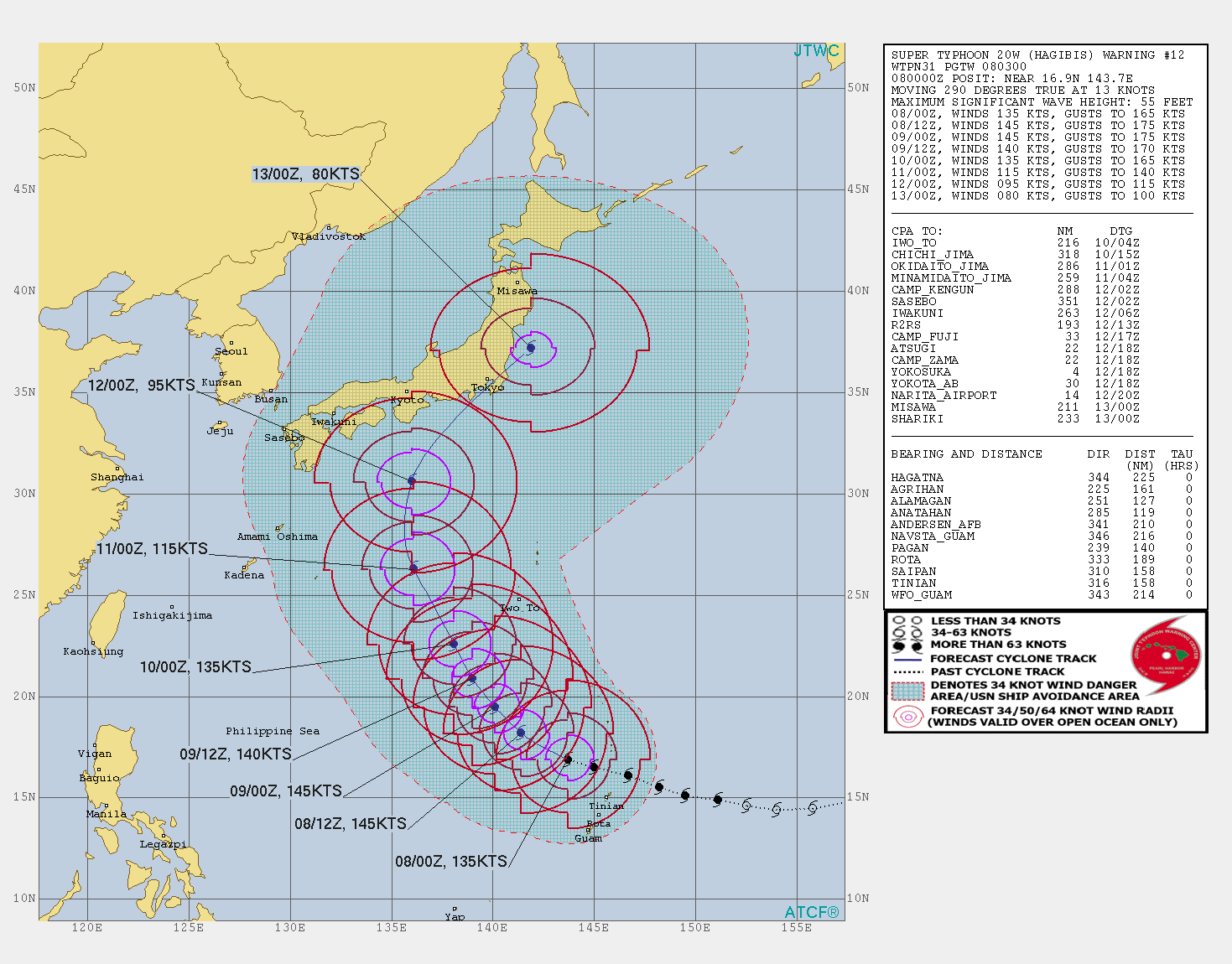Click the 34-63 knots legend symbol
Viewport: 1232px width, 964px height.
[907, 633]
